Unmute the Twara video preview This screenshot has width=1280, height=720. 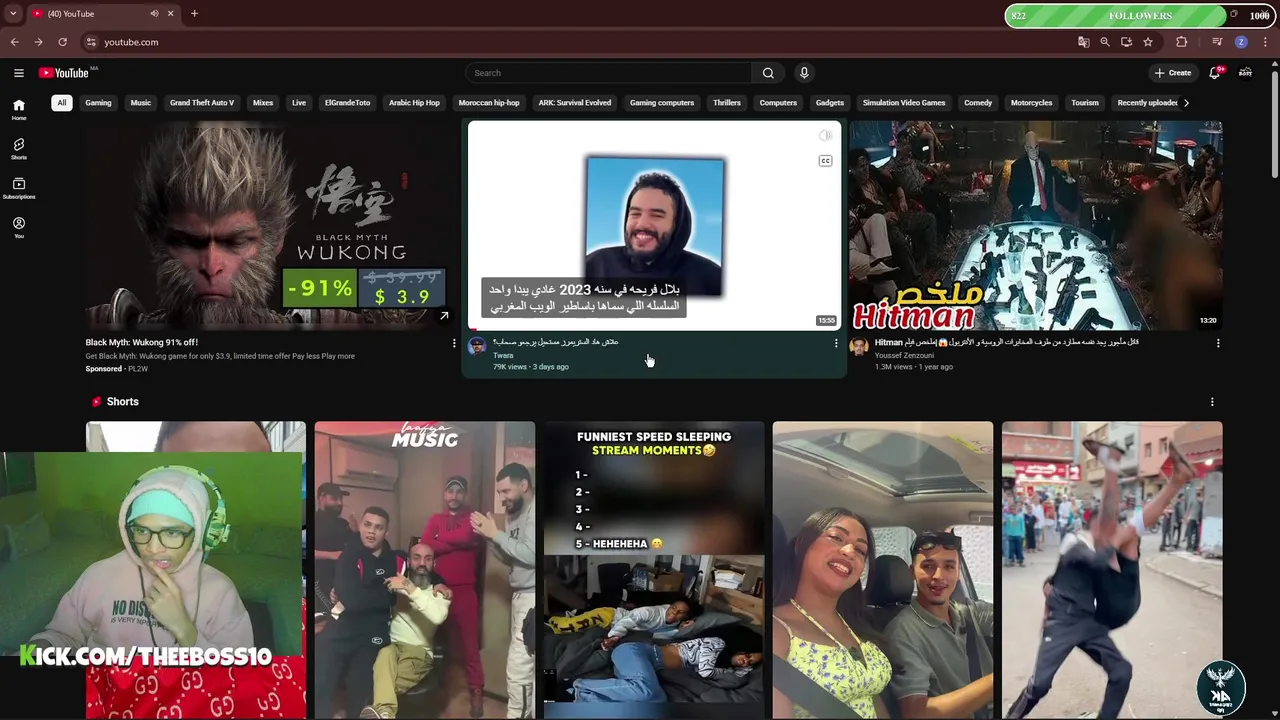[x=825, y=135]
